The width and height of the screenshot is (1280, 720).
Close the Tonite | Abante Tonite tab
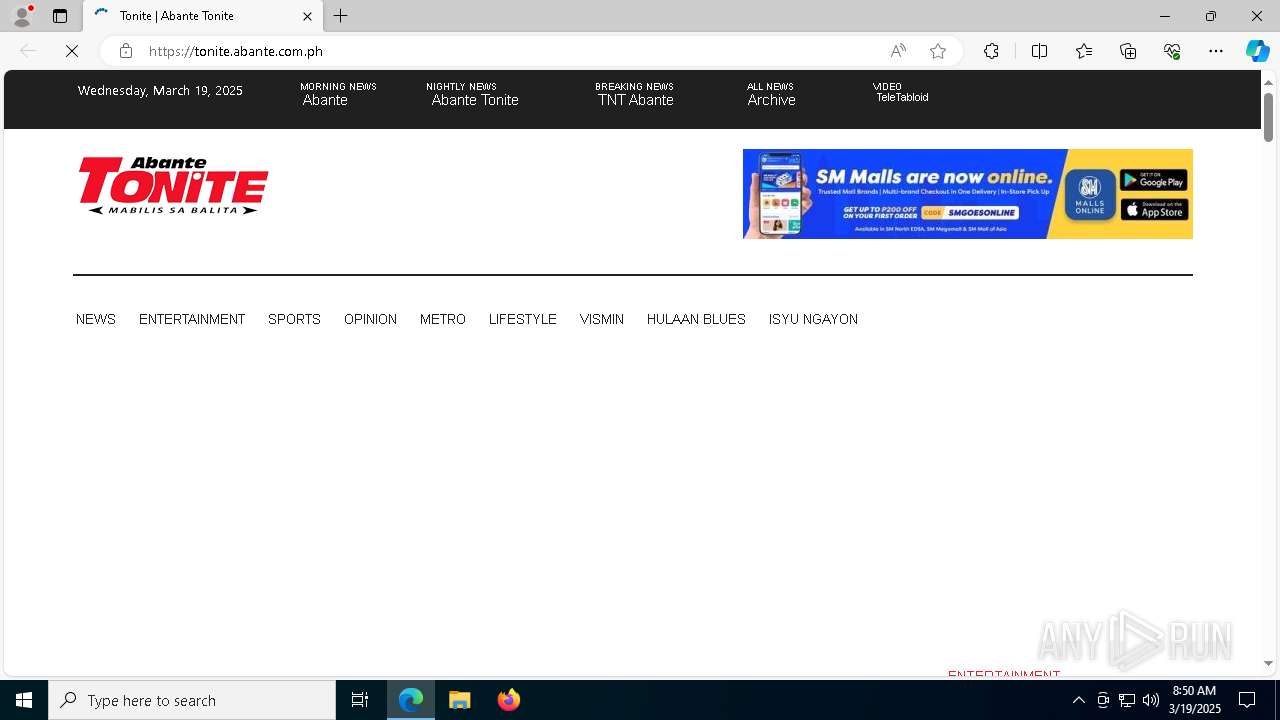[x=307, y=16]
